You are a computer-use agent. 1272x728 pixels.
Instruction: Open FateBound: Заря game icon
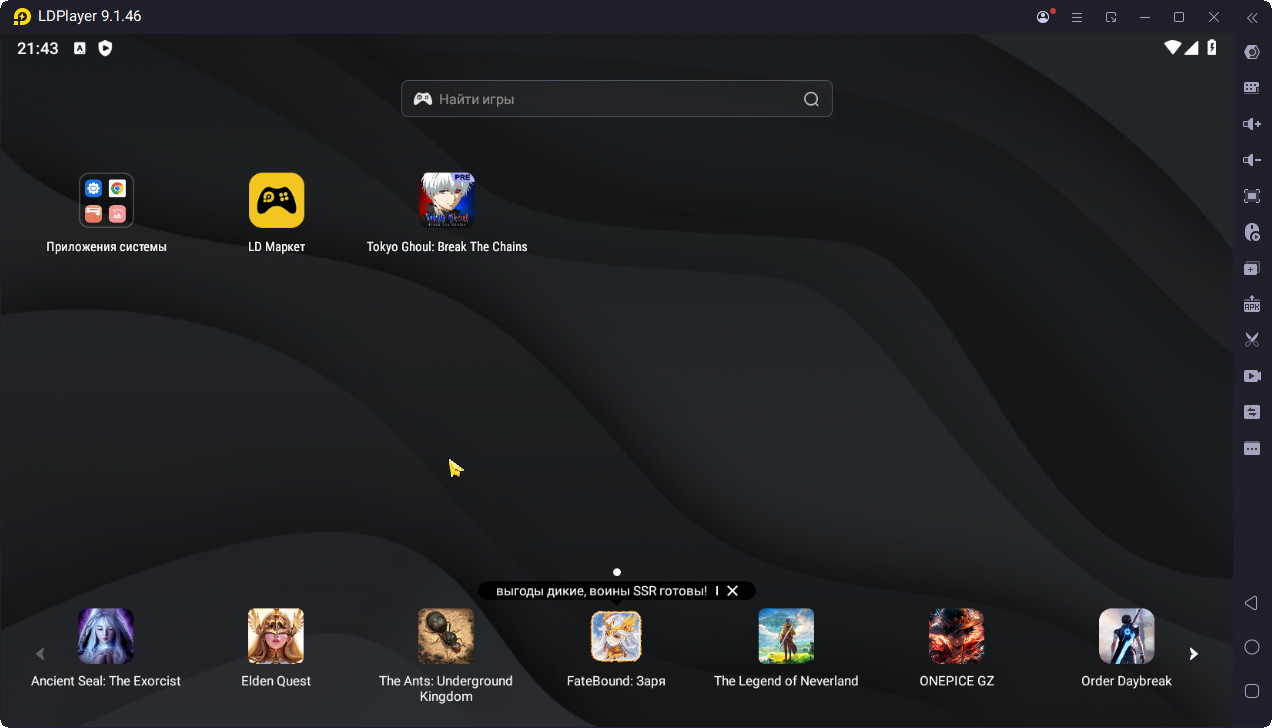616,636
